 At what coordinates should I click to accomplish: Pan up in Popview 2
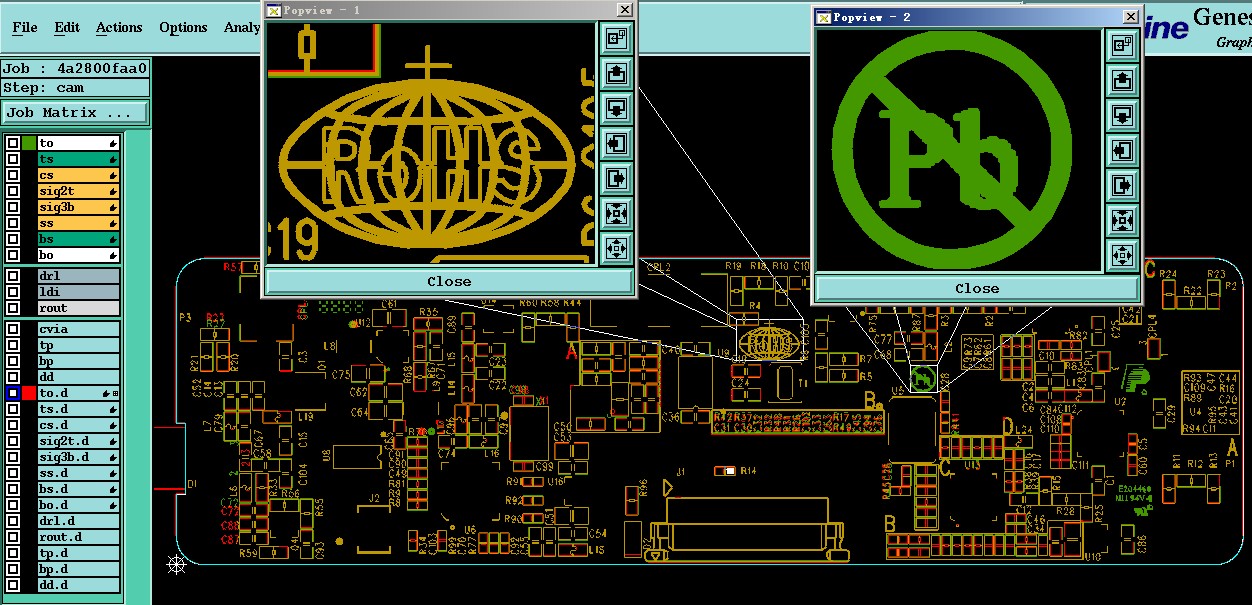click(1123, 80)
